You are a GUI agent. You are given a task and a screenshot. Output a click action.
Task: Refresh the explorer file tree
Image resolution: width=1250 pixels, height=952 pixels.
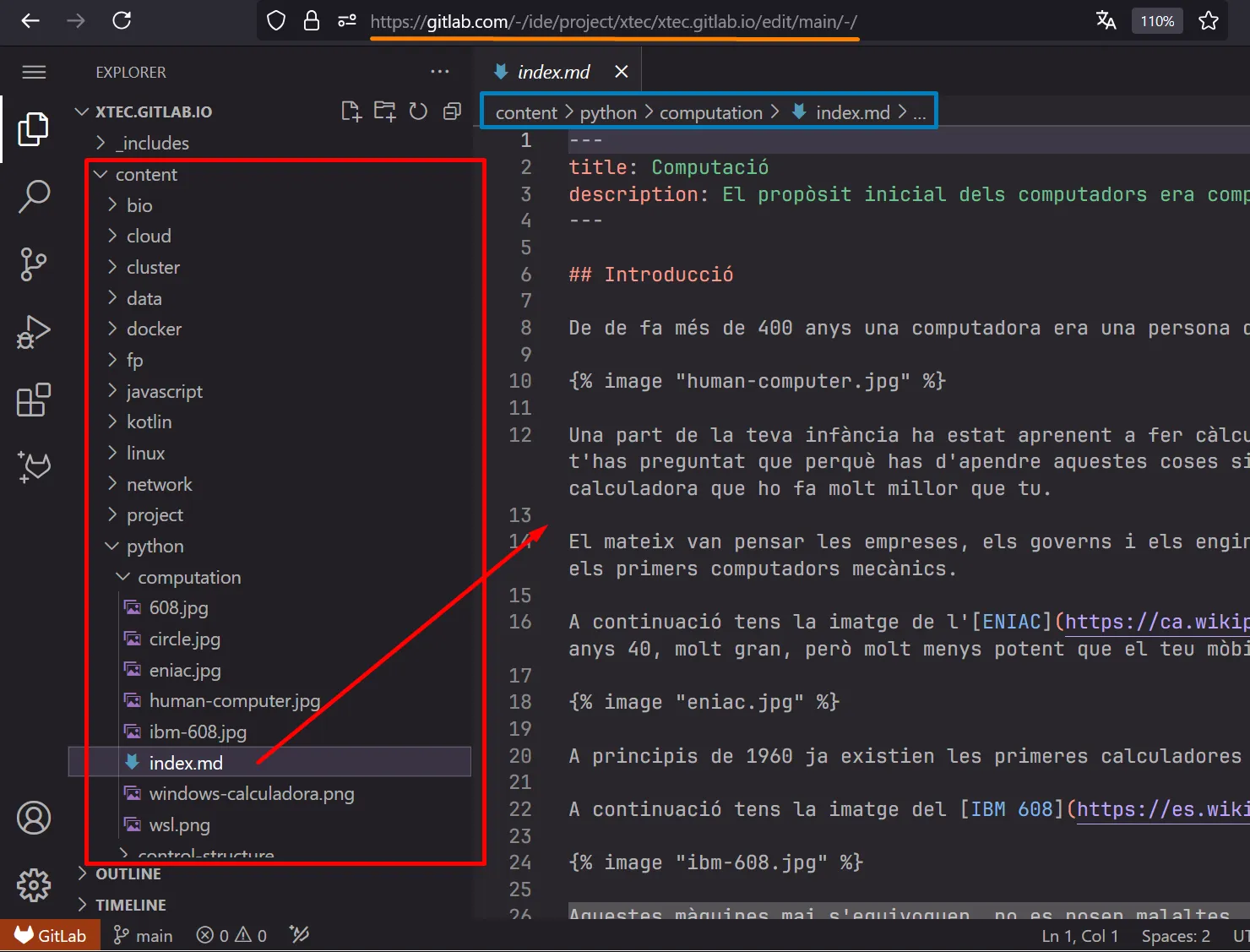click(x=418, y=112)
